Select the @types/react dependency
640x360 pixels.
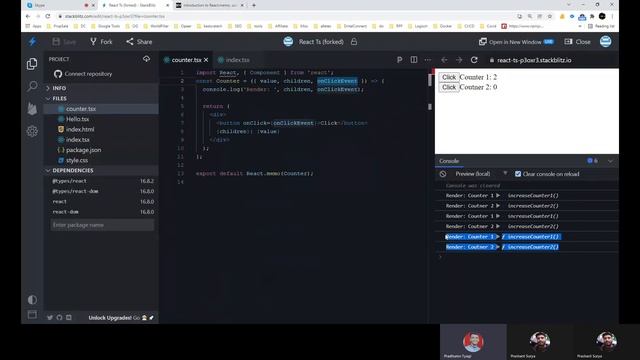point(102,181)
